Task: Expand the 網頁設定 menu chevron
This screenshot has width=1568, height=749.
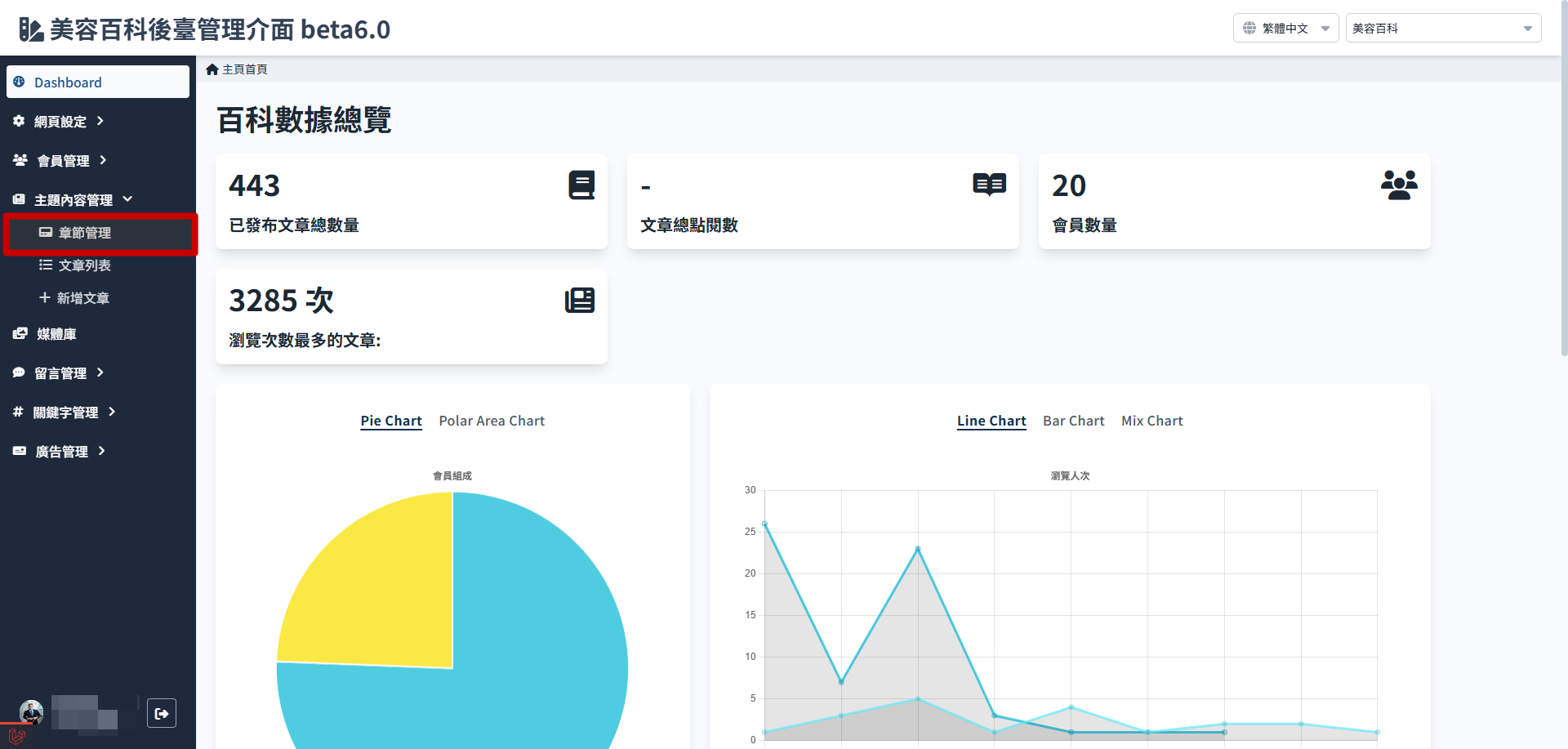Action: point(100,121)
